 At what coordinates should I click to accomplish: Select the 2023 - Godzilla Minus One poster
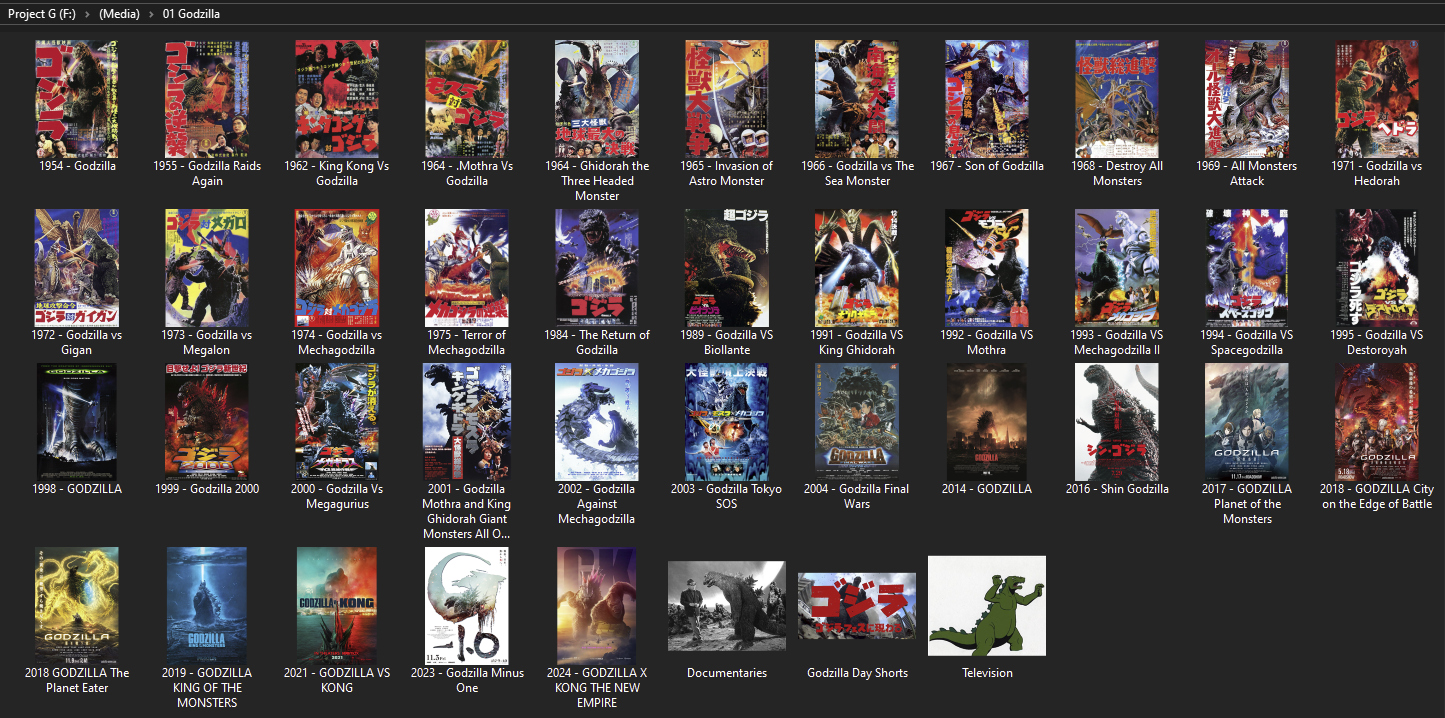coord(467,605)
